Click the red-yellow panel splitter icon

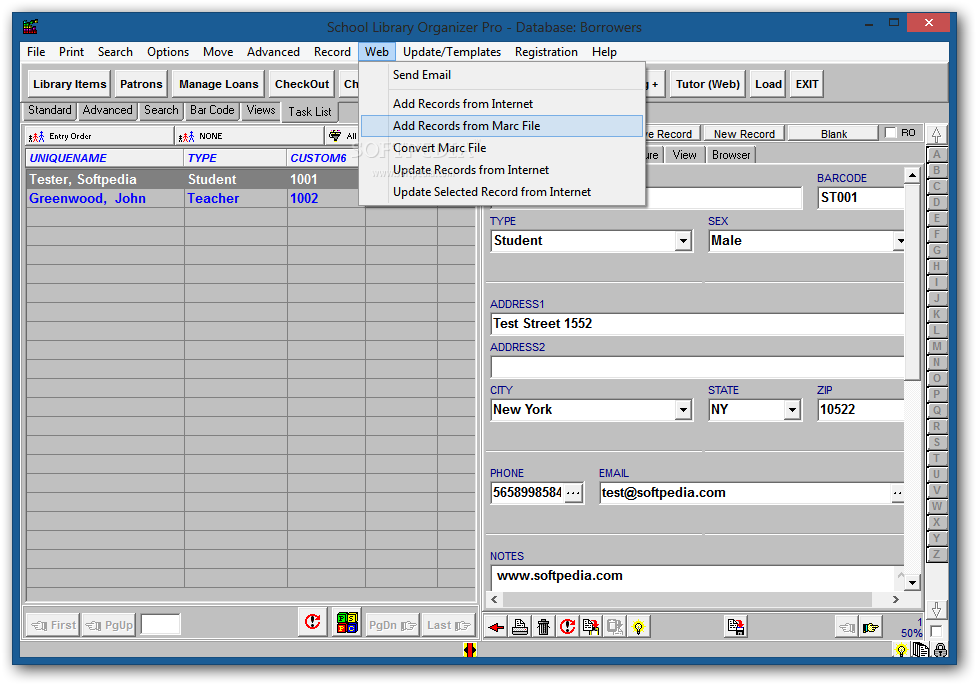pyautogui.click(x=470, y=650)
